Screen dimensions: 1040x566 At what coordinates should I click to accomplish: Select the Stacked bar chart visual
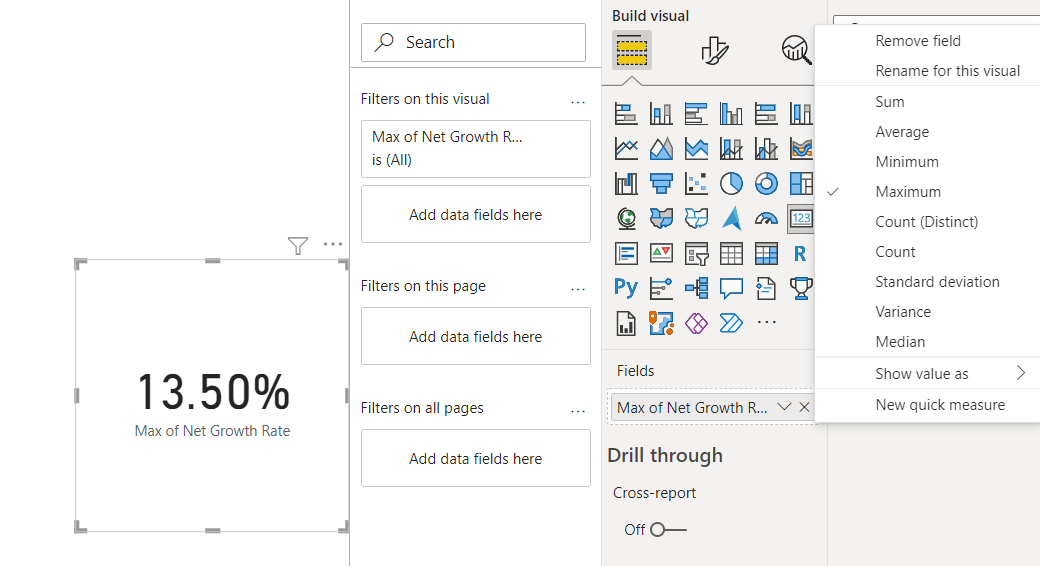[x=625, y=114]
